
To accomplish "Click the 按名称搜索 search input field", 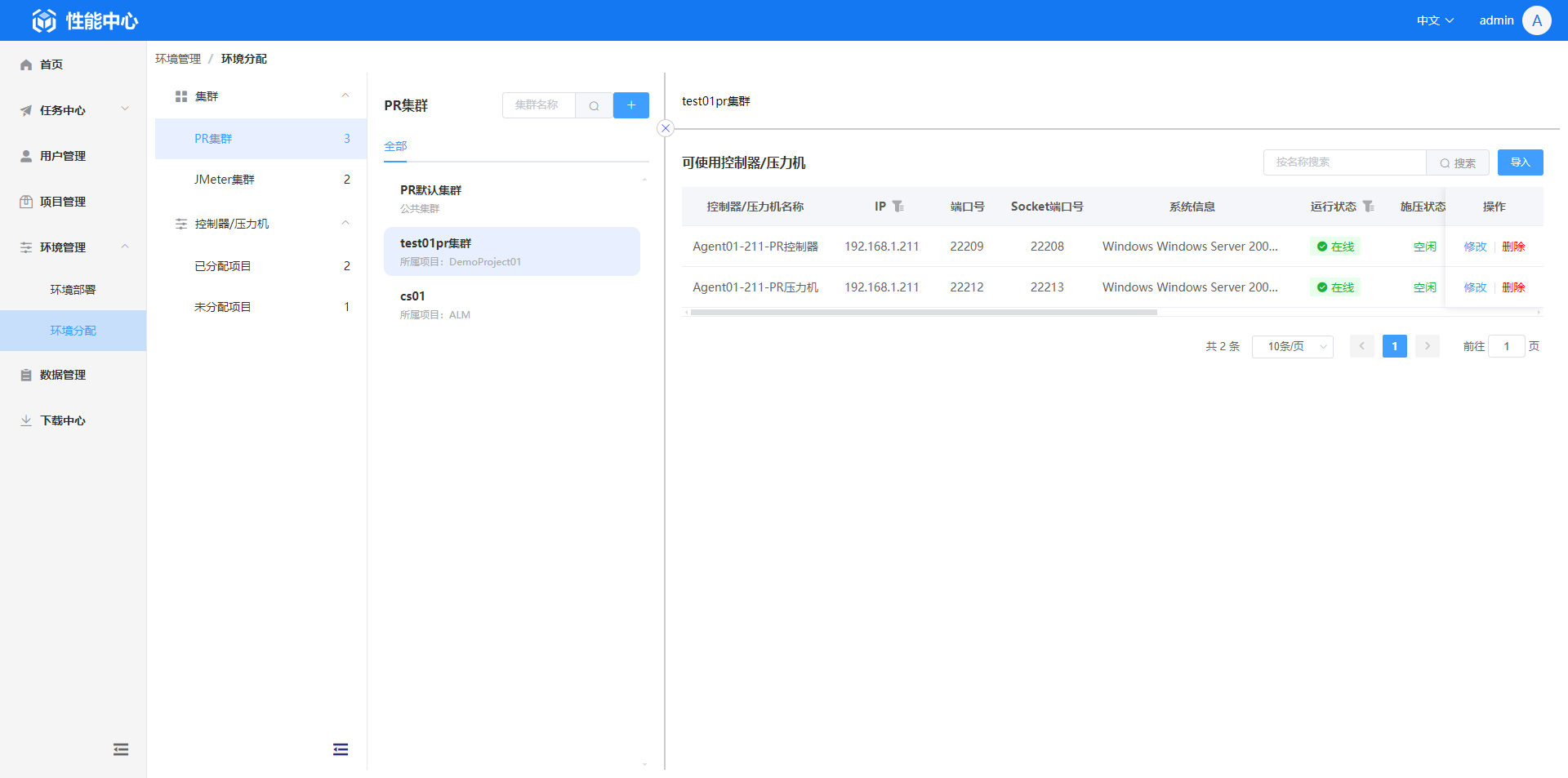I will [x=1344, y=162].
